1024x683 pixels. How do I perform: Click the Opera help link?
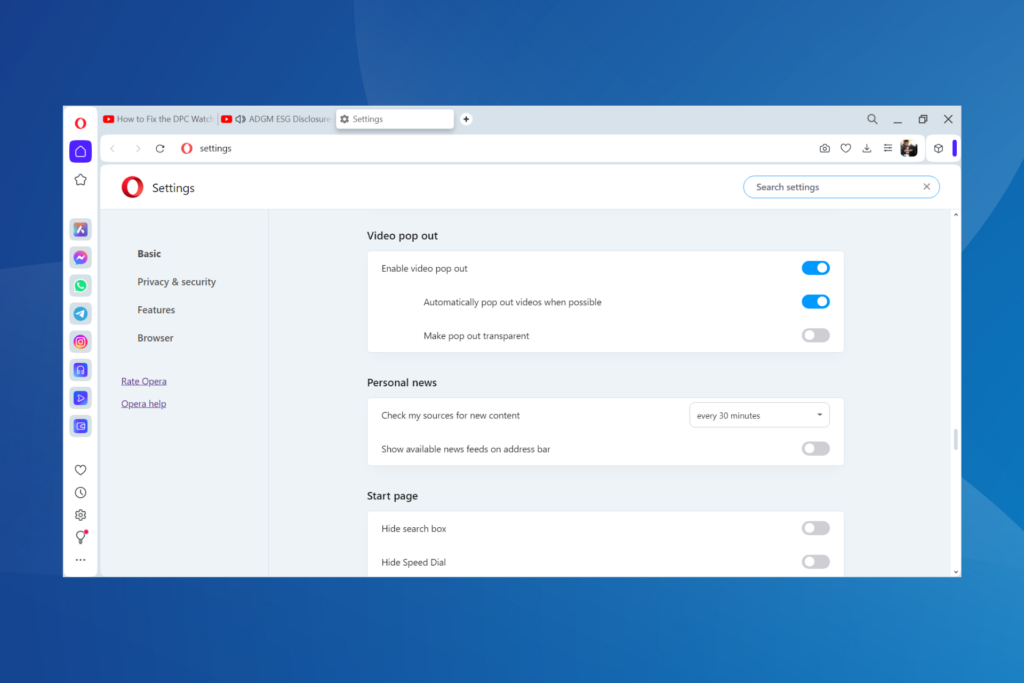pyautogui.click(x=144, y=404)
